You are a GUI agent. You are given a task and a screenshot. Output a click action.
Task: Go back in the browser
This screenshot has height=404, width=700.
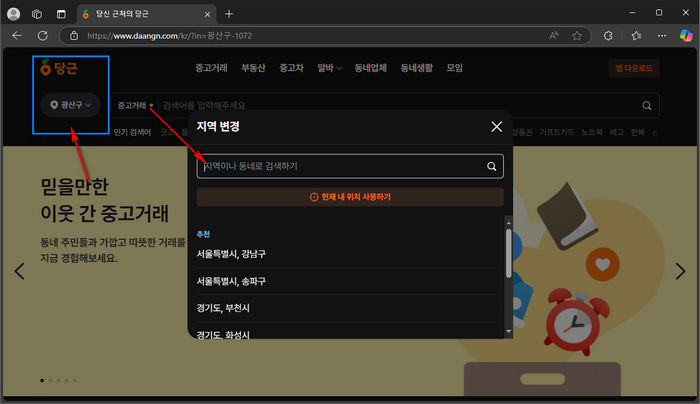tap(17, 36)
